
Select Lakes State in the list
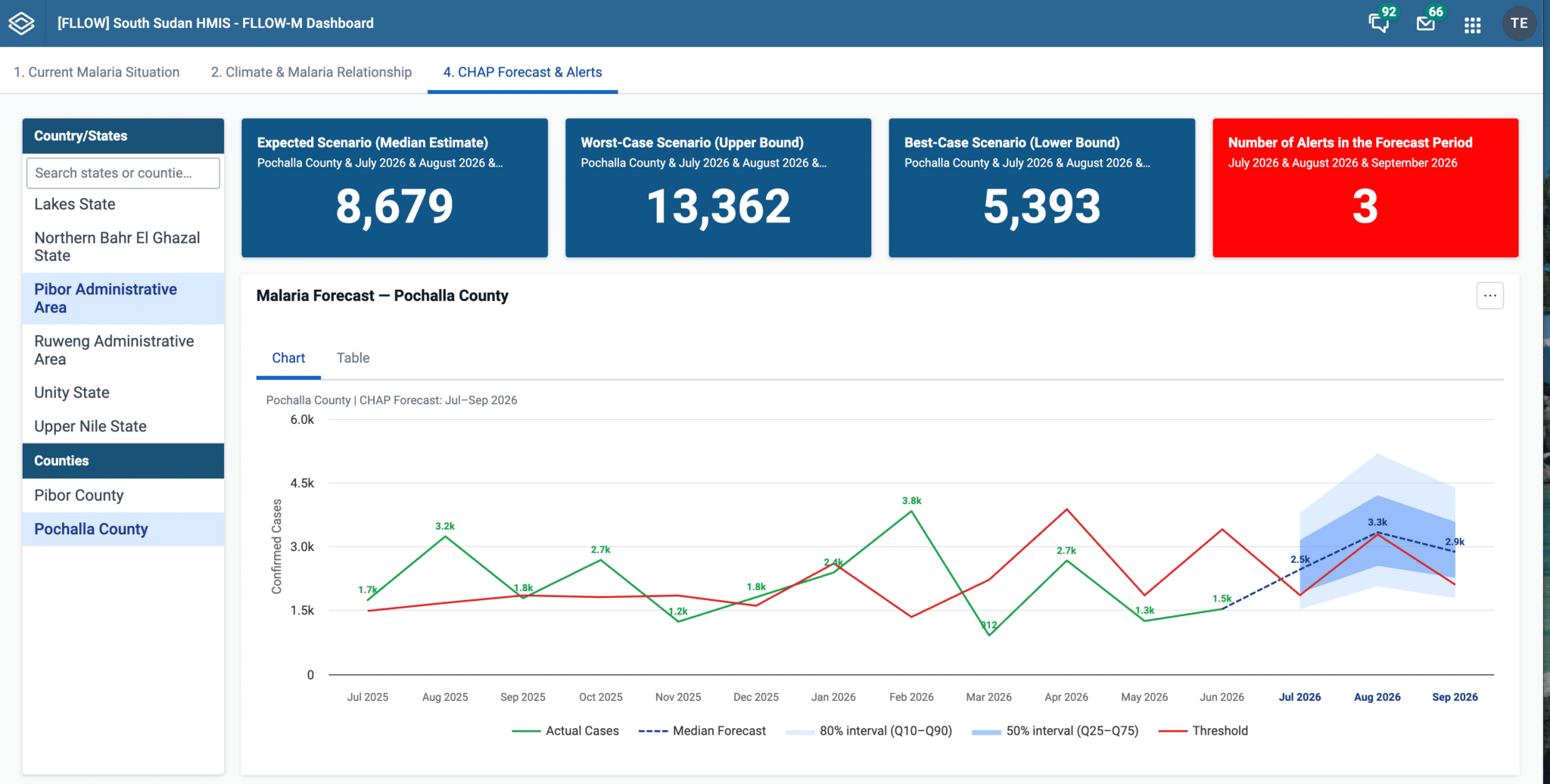(x=123, y=204)
